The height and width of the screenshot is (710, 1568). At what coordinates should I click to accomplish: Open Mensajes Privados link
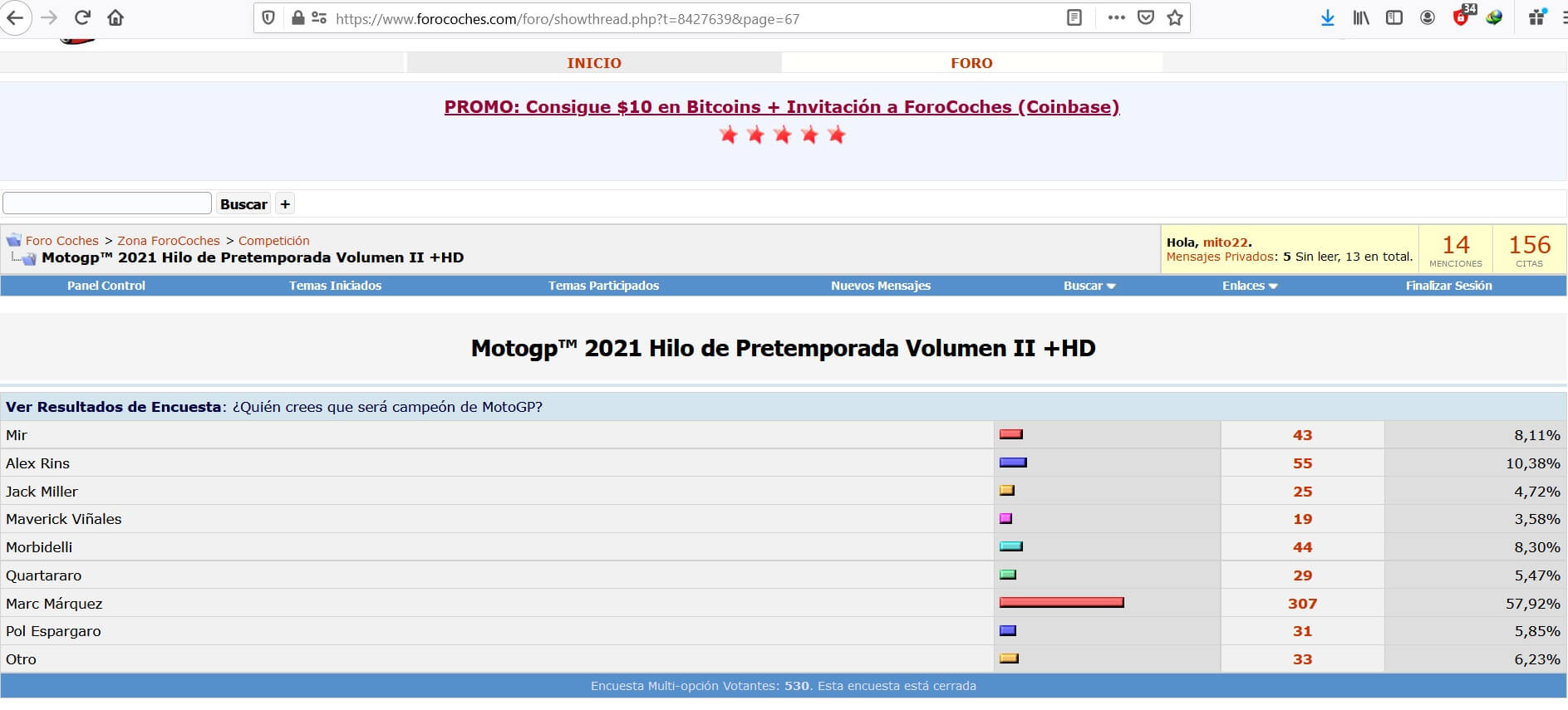click(1220, 257)
